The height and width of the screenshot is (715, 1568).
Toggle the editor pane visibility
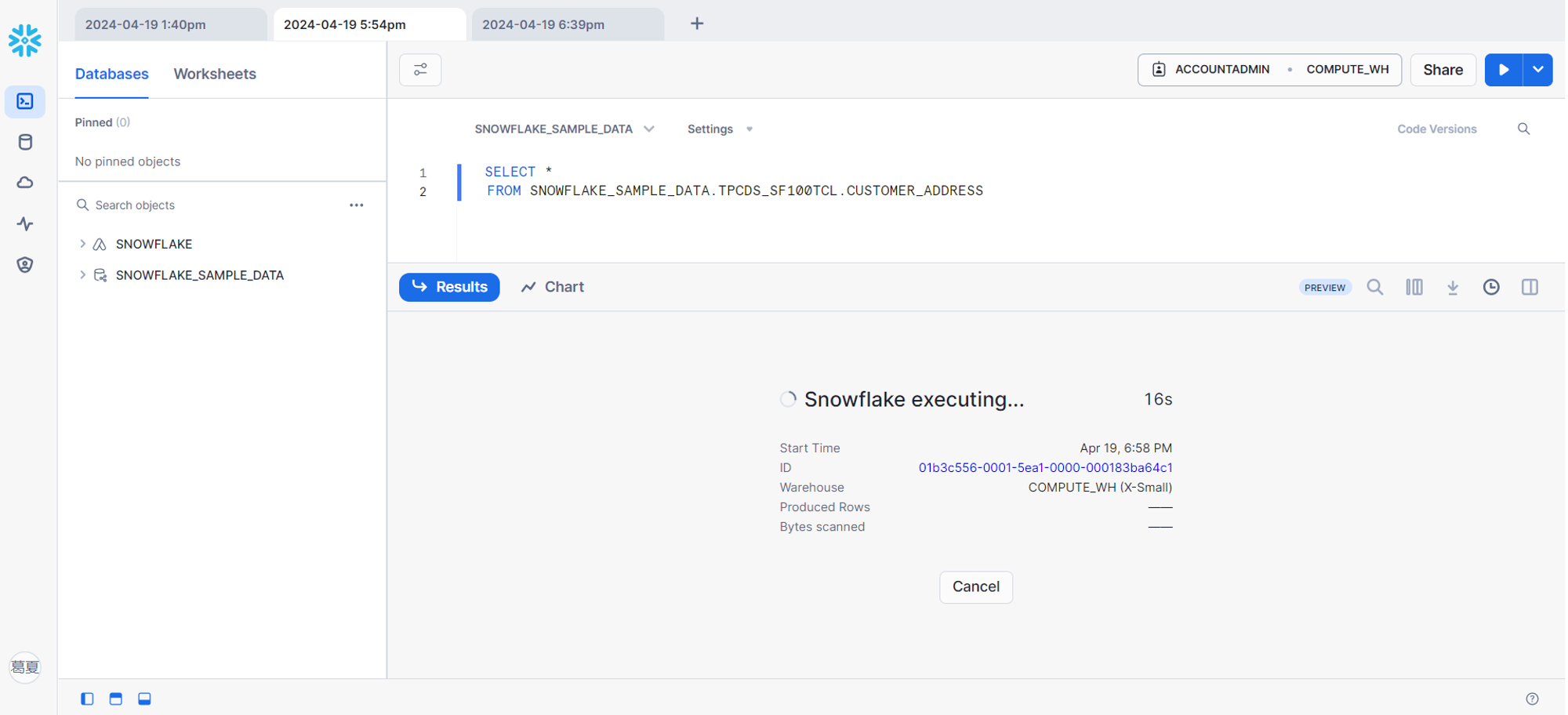pos(116,699)
